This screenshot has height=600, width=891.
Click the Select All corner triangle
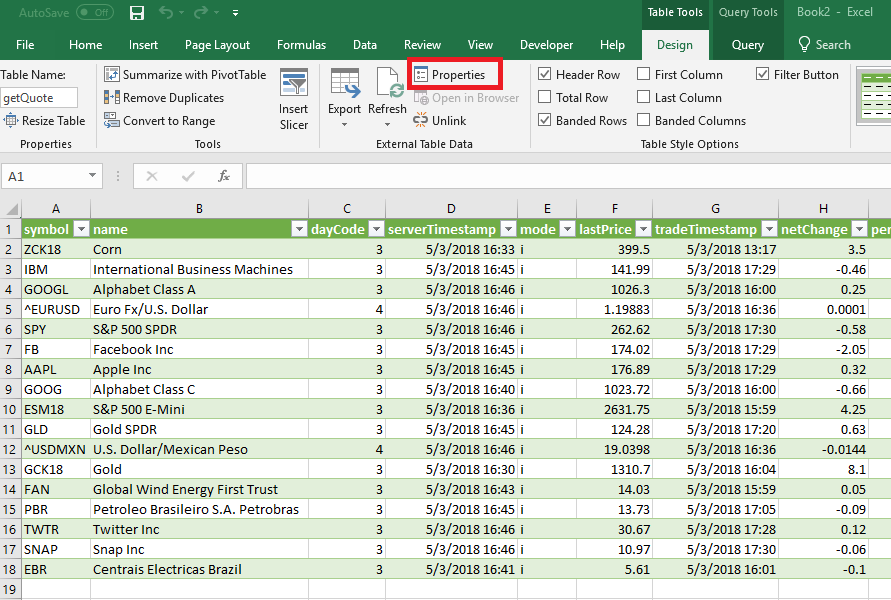tap(11, 209)
